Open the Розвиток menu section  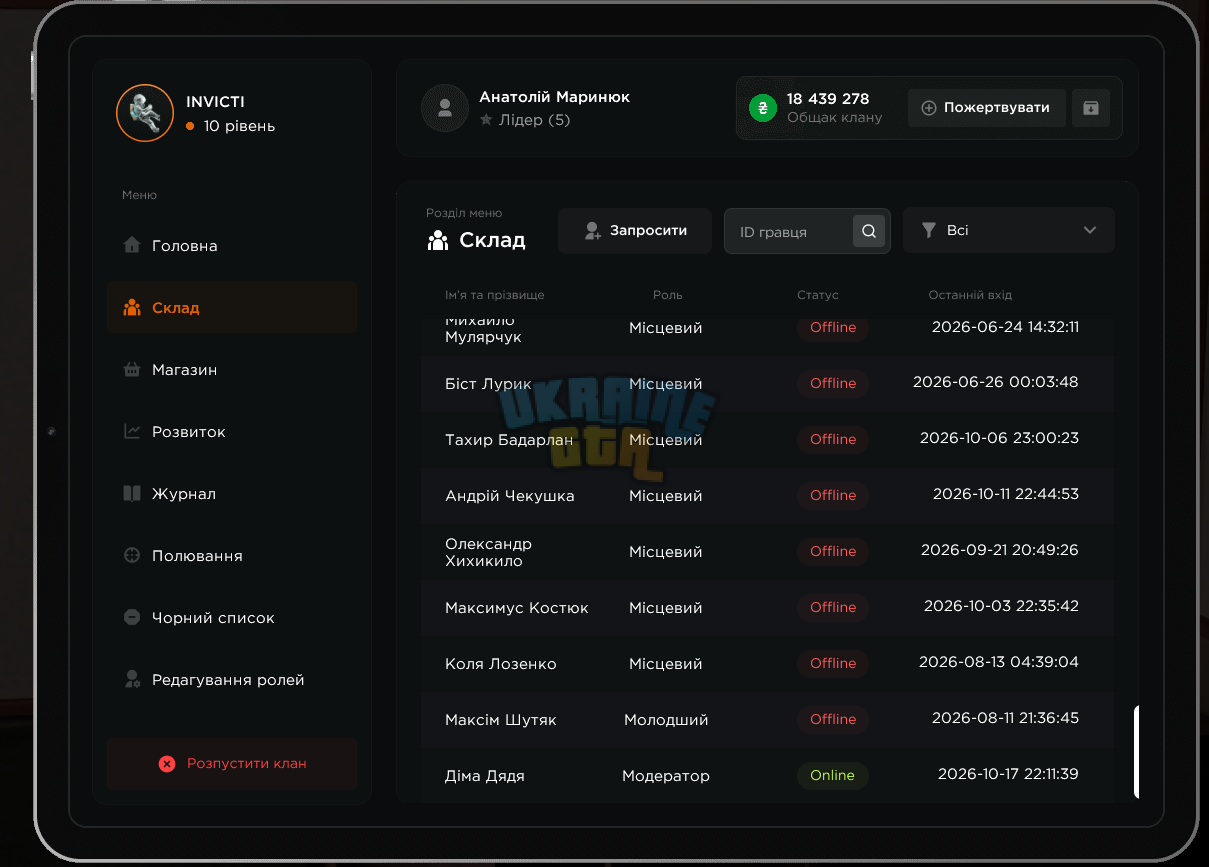point(232,431)
